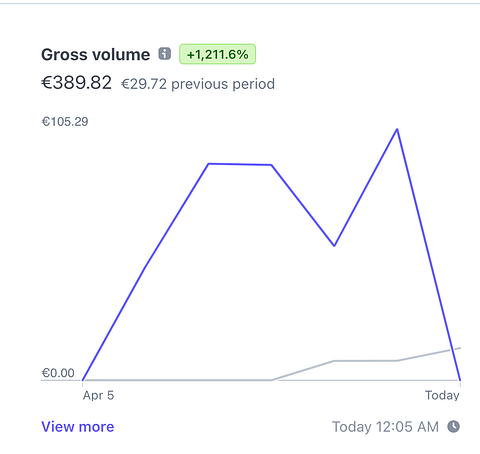Click the €0.00 y-axis label
This screenshot has width=480, height=454.
[58, 373]
